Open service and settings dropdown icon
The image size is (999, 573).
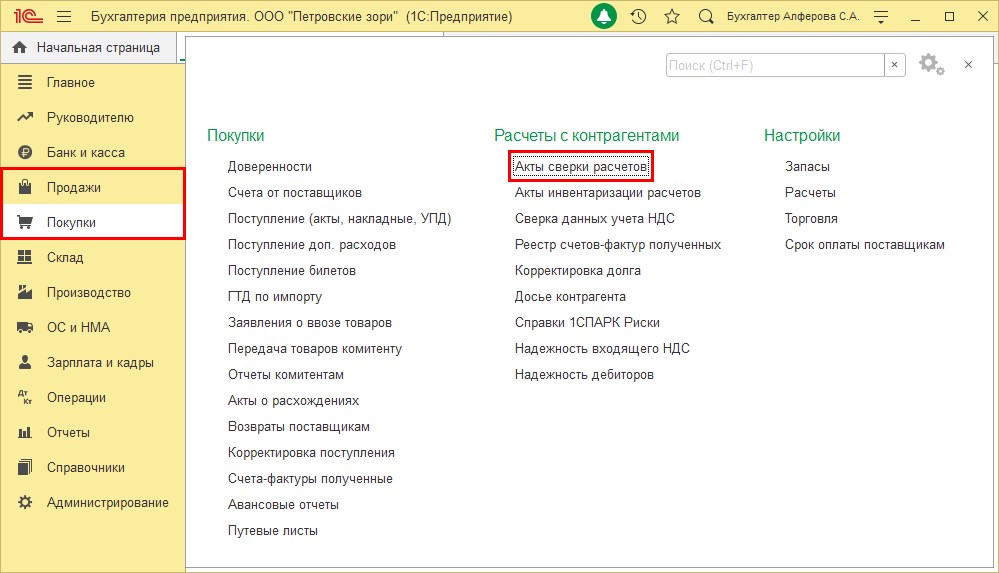point(881,17)
